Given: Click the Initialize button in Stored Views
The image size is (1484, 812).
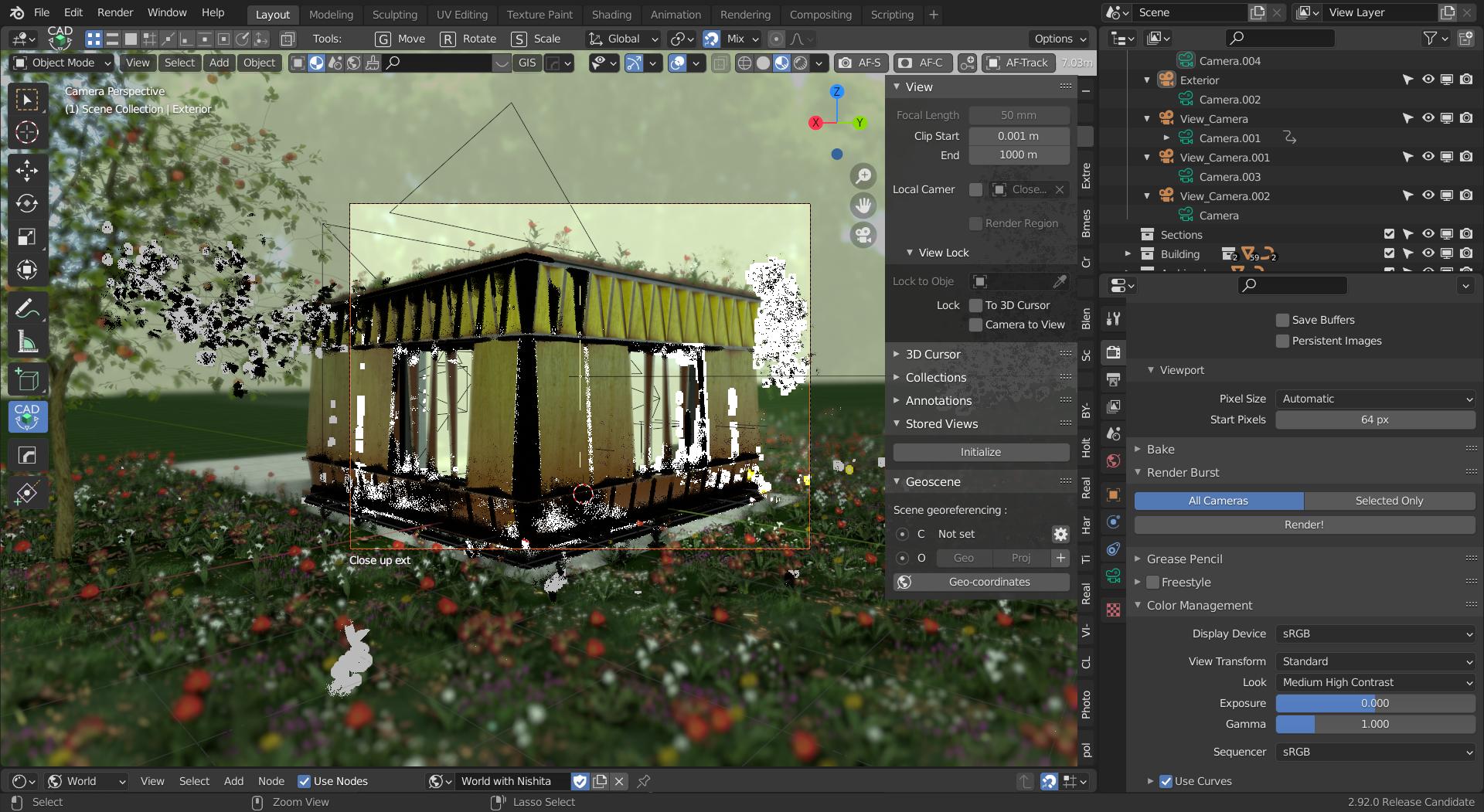Looking at the screenshot, I should [981, 452].
